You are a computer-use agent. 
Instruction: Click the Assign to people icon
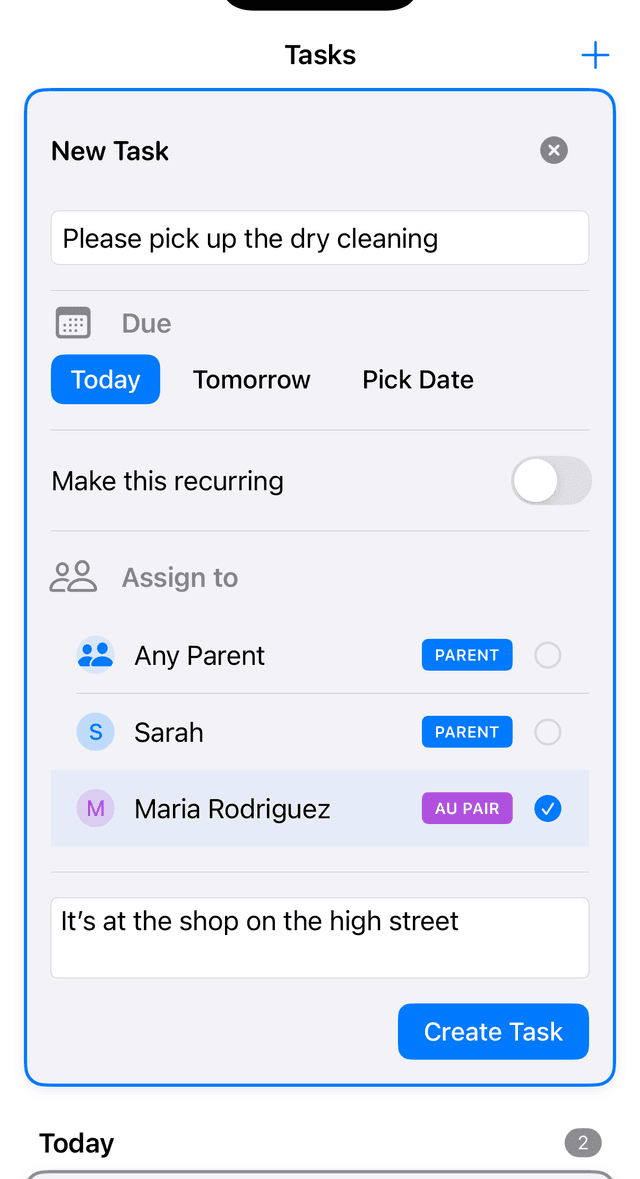coord(72,576)
